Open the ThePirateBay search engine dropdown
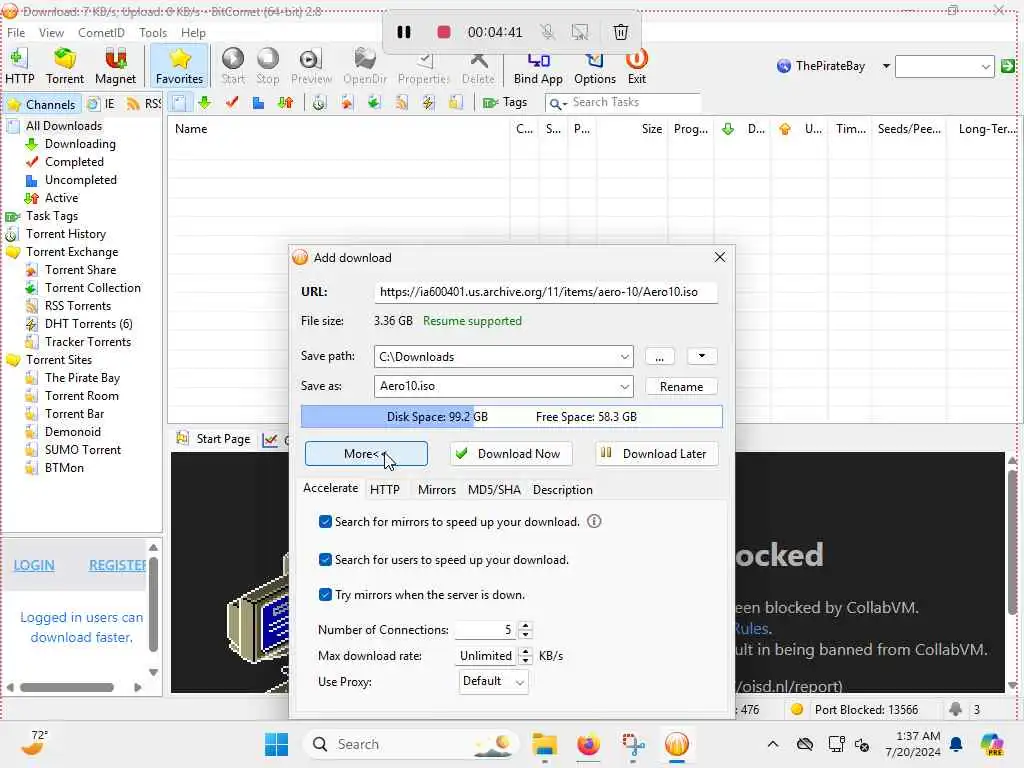The height and width of the screenshot is (768, 1024). [886, 66]
